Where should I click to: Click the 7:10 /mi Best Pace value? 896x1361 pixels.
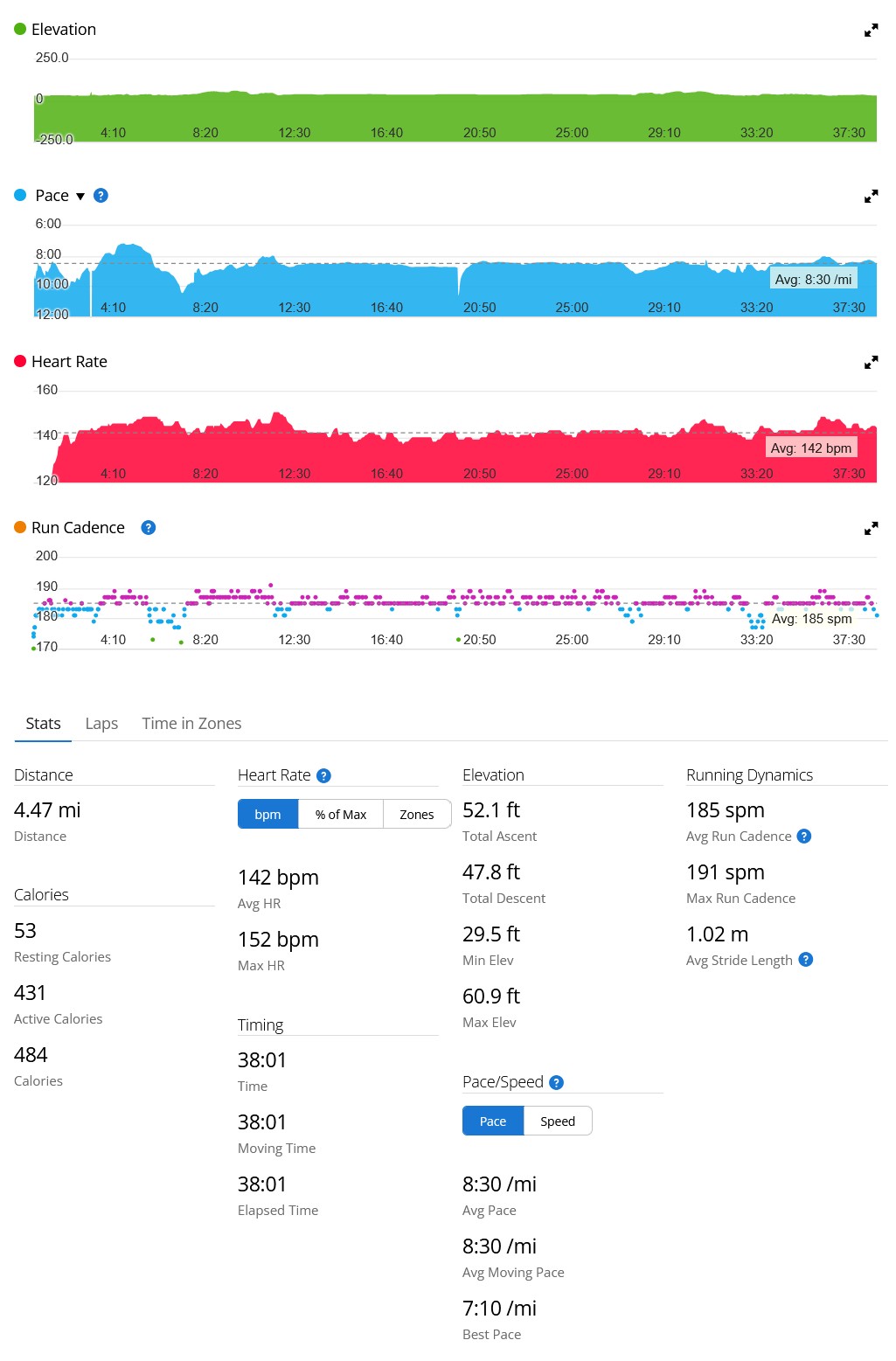[499, 1309]
